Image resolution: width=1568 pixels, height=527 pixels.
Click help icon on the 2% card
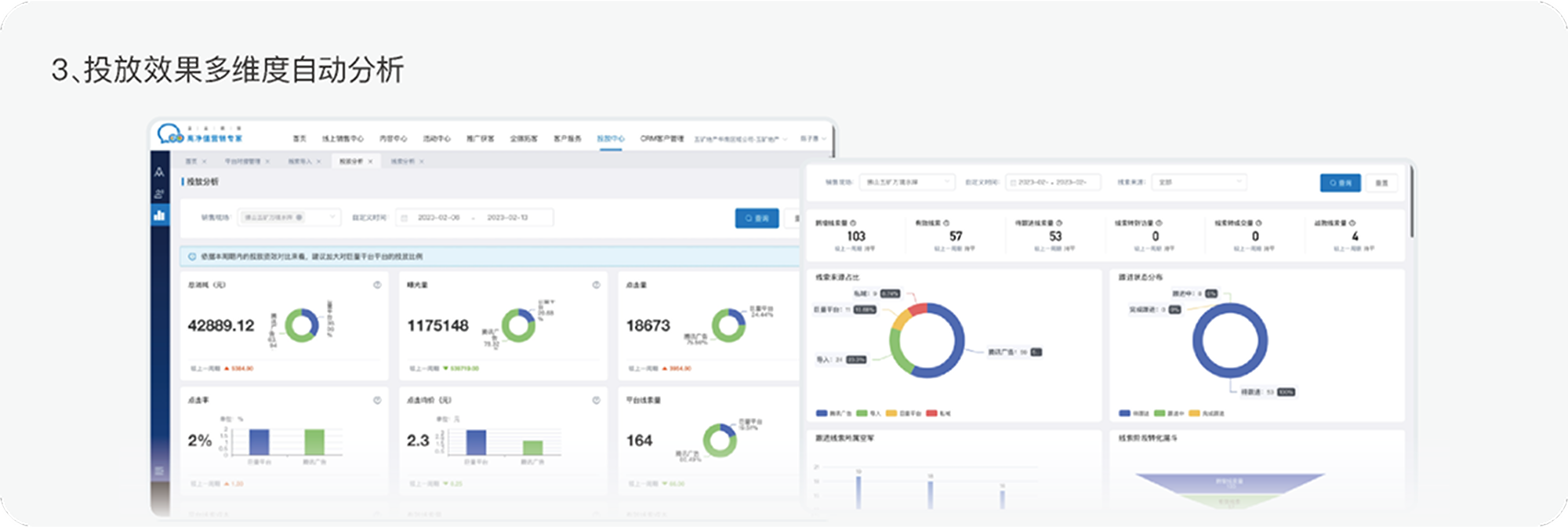tap(377, 400)
